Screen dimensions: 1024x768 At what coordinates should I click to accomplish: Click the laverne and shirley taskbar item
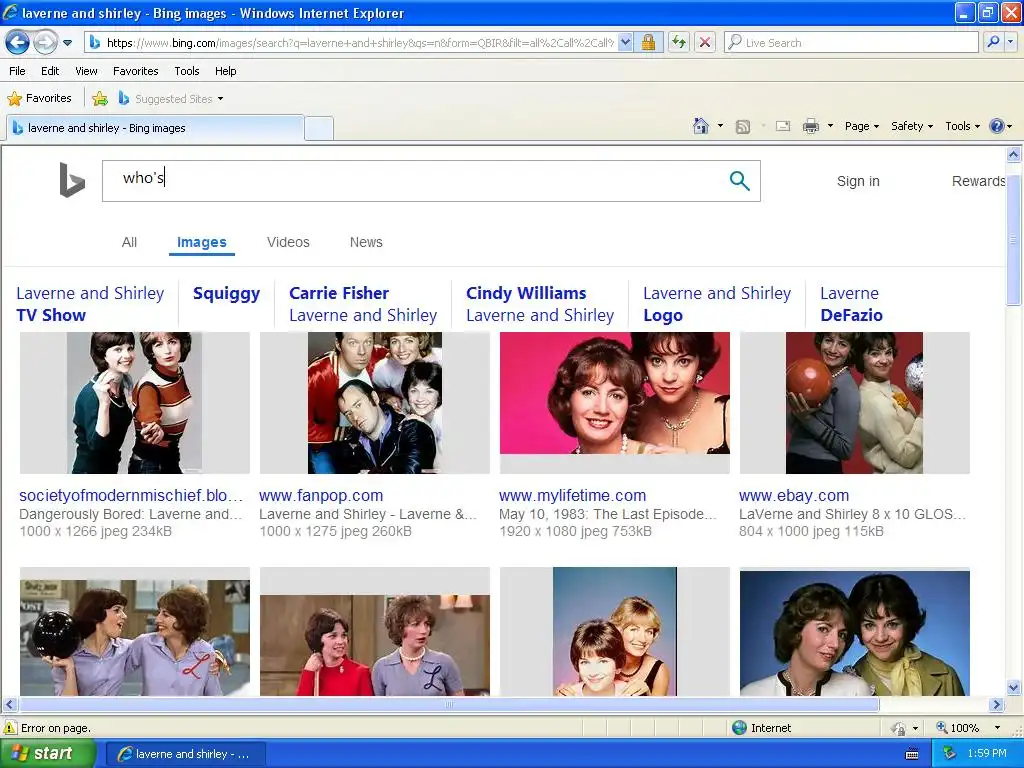pos(185,754)
